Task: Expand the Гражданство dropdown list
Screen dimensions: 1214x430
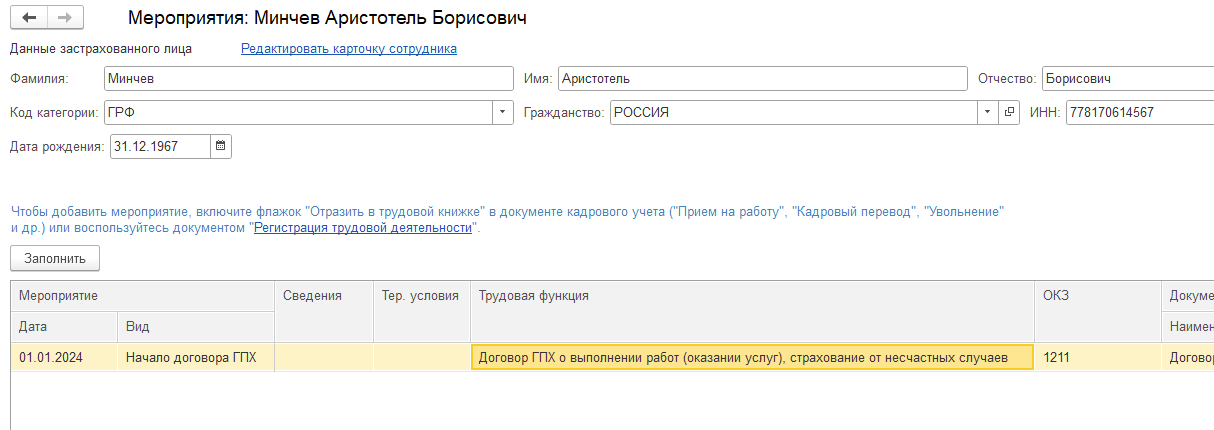Action: [987, 112]
